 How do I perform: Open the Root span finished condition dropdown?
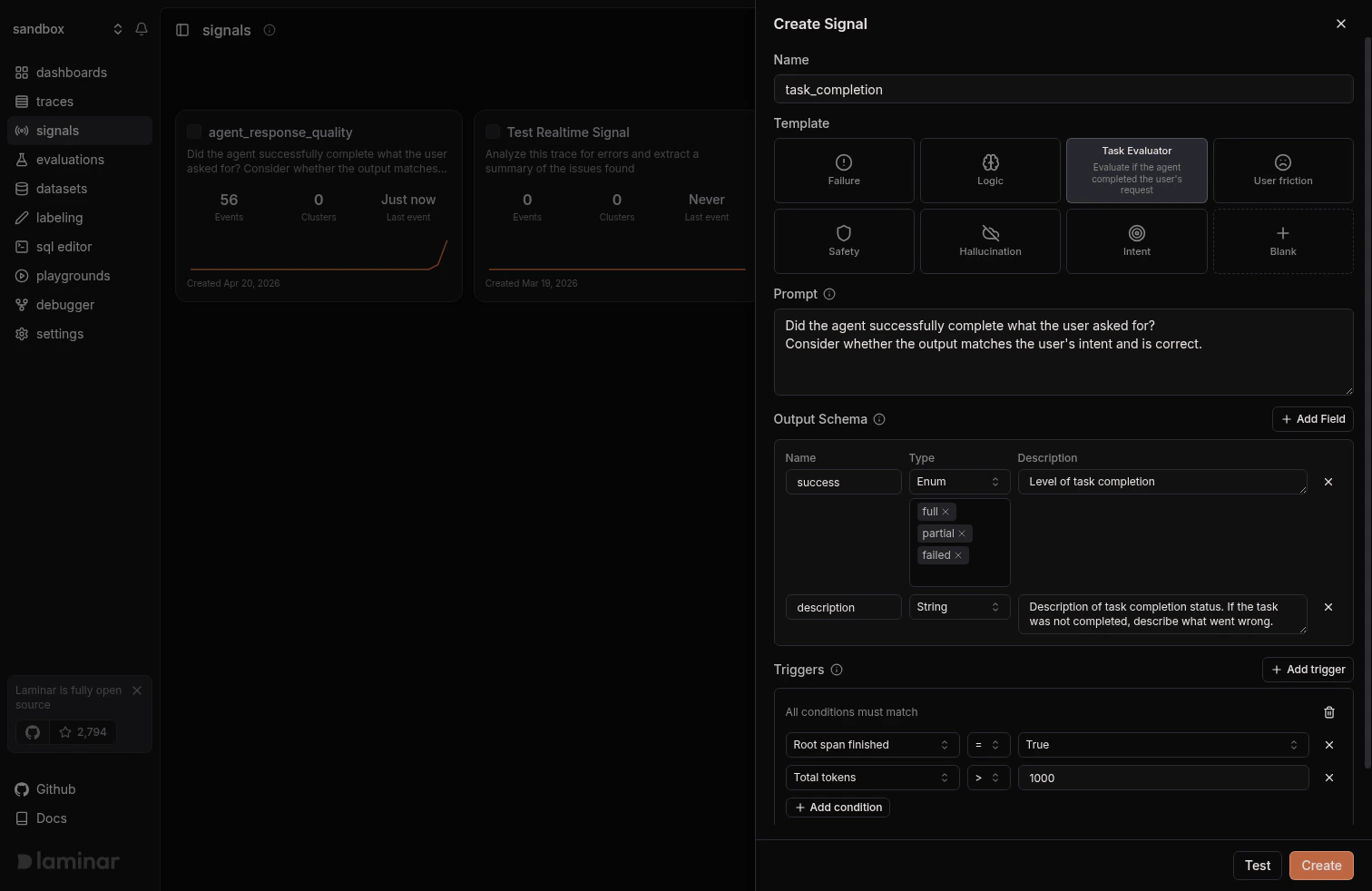coord(871,744)
